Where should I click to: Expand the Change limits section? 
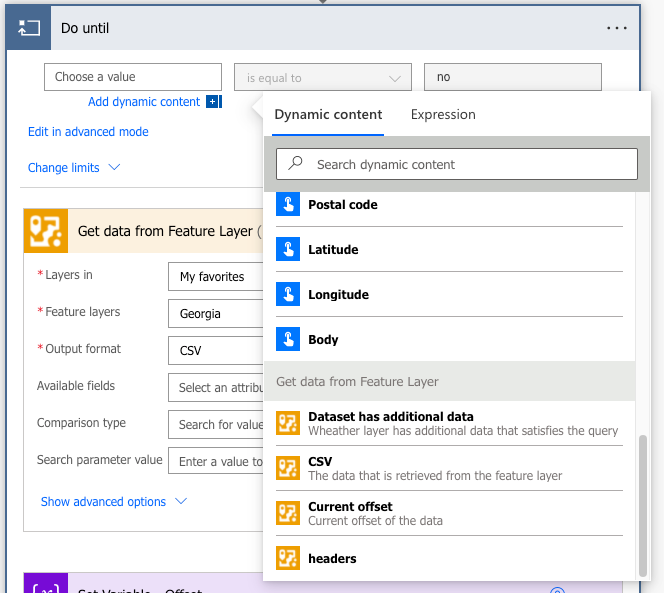[74, 168]
